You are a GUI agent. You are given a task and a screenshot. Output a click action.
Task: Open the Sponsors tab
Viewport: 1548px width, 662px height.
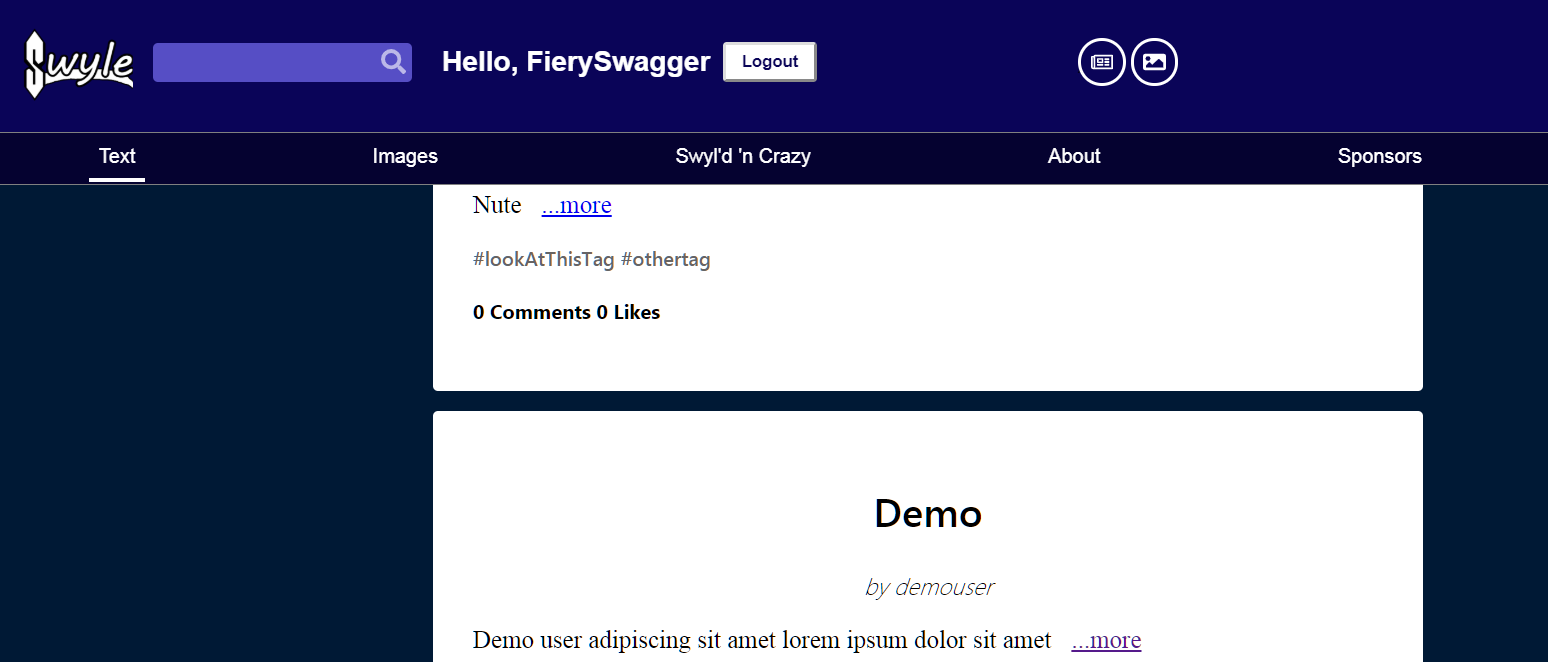pyautogui.click(x=1380, y=156)
